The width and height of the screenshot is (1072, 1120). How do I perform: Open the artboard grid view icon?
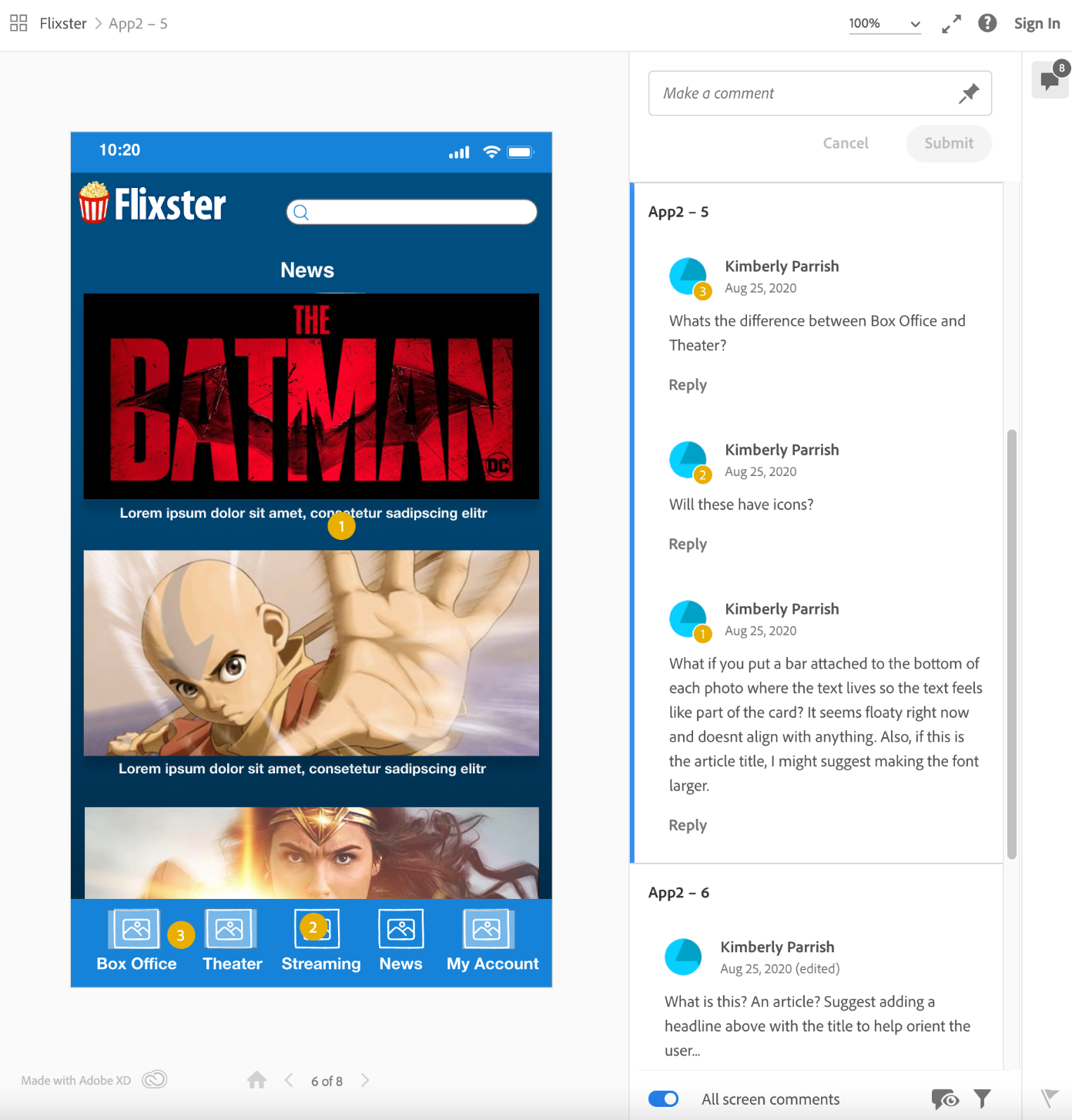pos(18,23)
